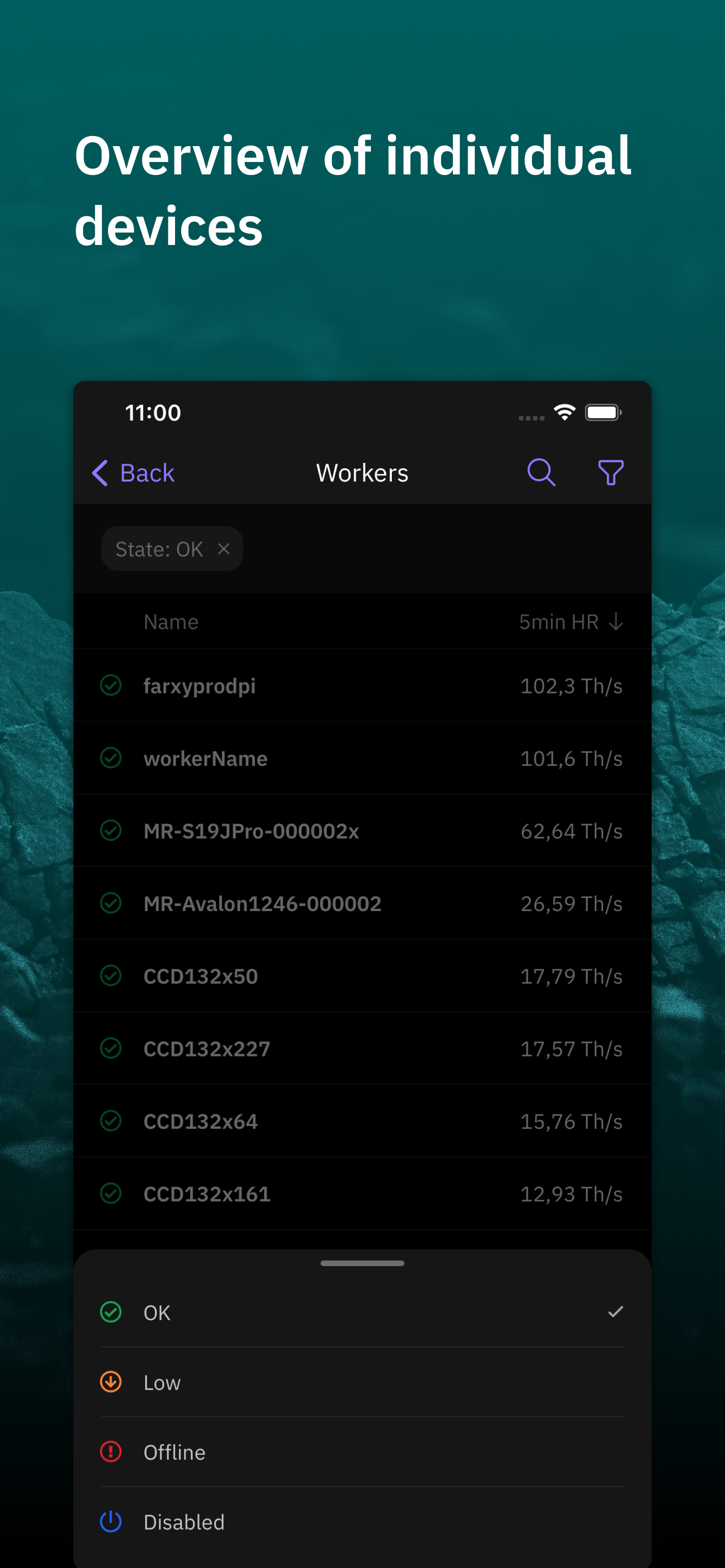Open the workerName worker row
Image resolution: width=725 pixels, height=1568 pixels.
362,759
